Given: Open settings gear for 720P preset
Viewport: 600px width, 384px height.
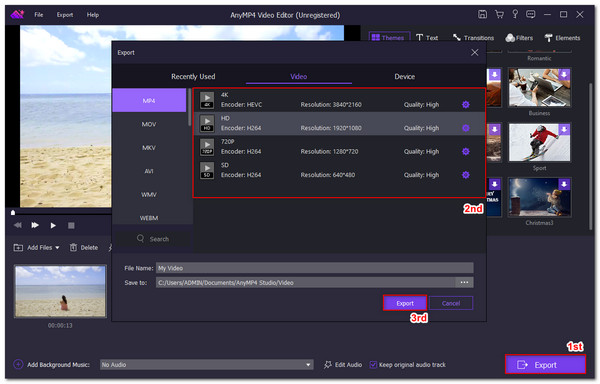Looking at the screenshot, I should tap(466, 151).
